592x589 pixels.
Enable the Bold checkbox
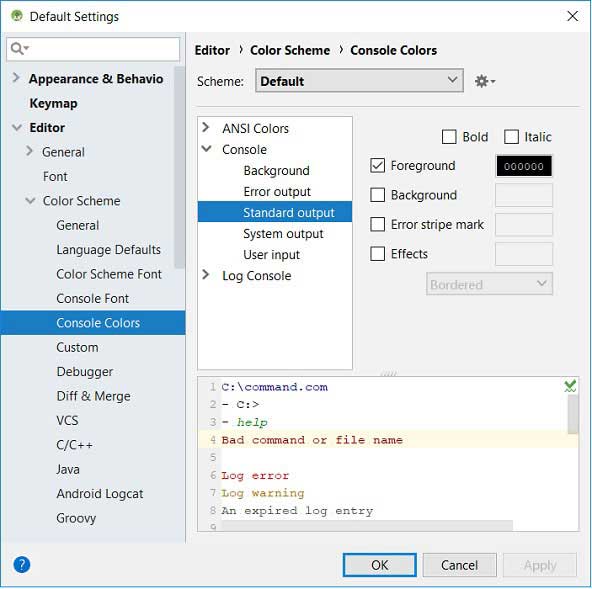coord(449,137)
